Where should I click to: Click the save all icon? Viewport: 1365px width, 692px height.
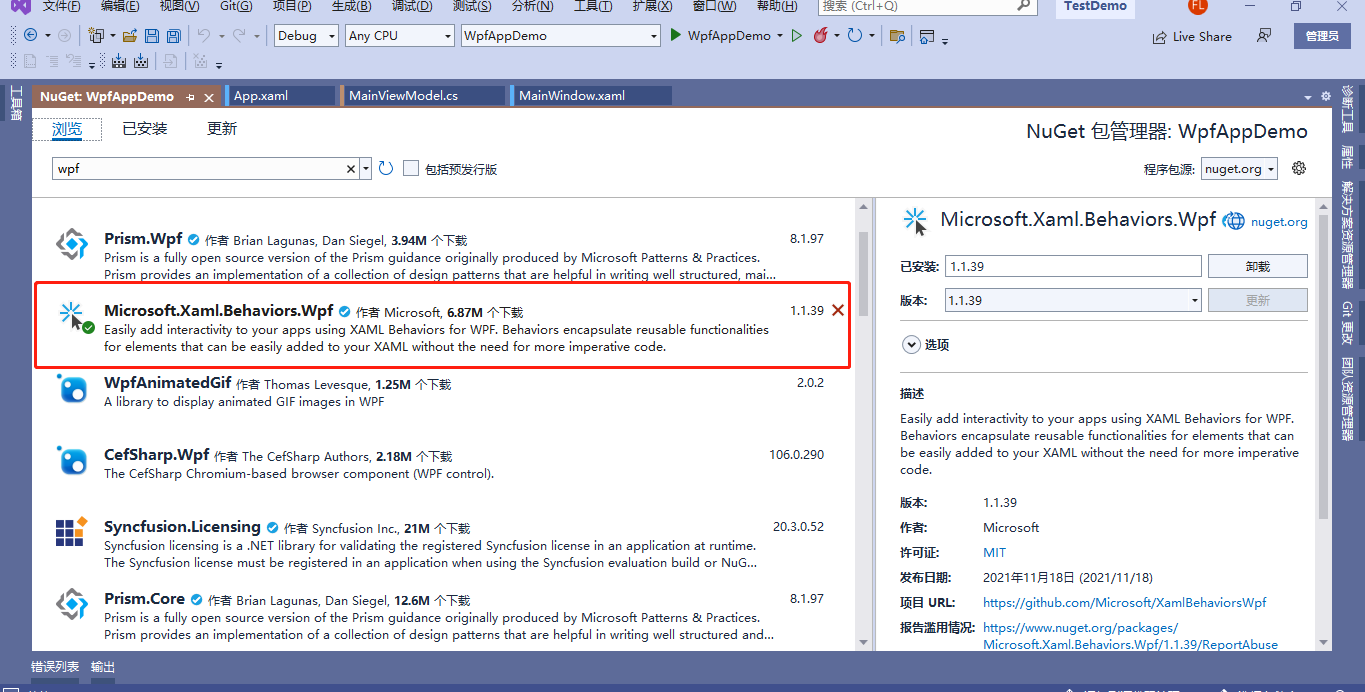pos(174,35)
